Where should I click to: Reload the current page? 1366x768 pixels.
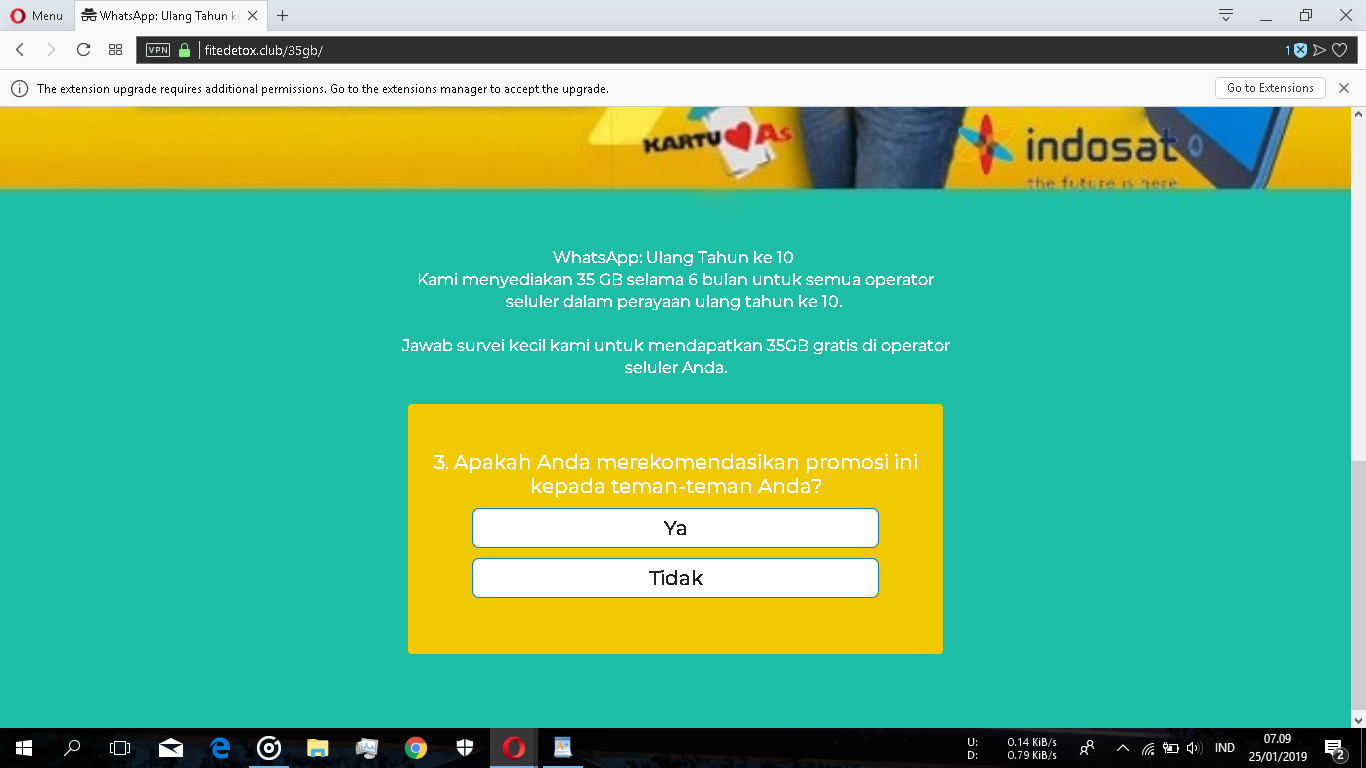point(83,50)
